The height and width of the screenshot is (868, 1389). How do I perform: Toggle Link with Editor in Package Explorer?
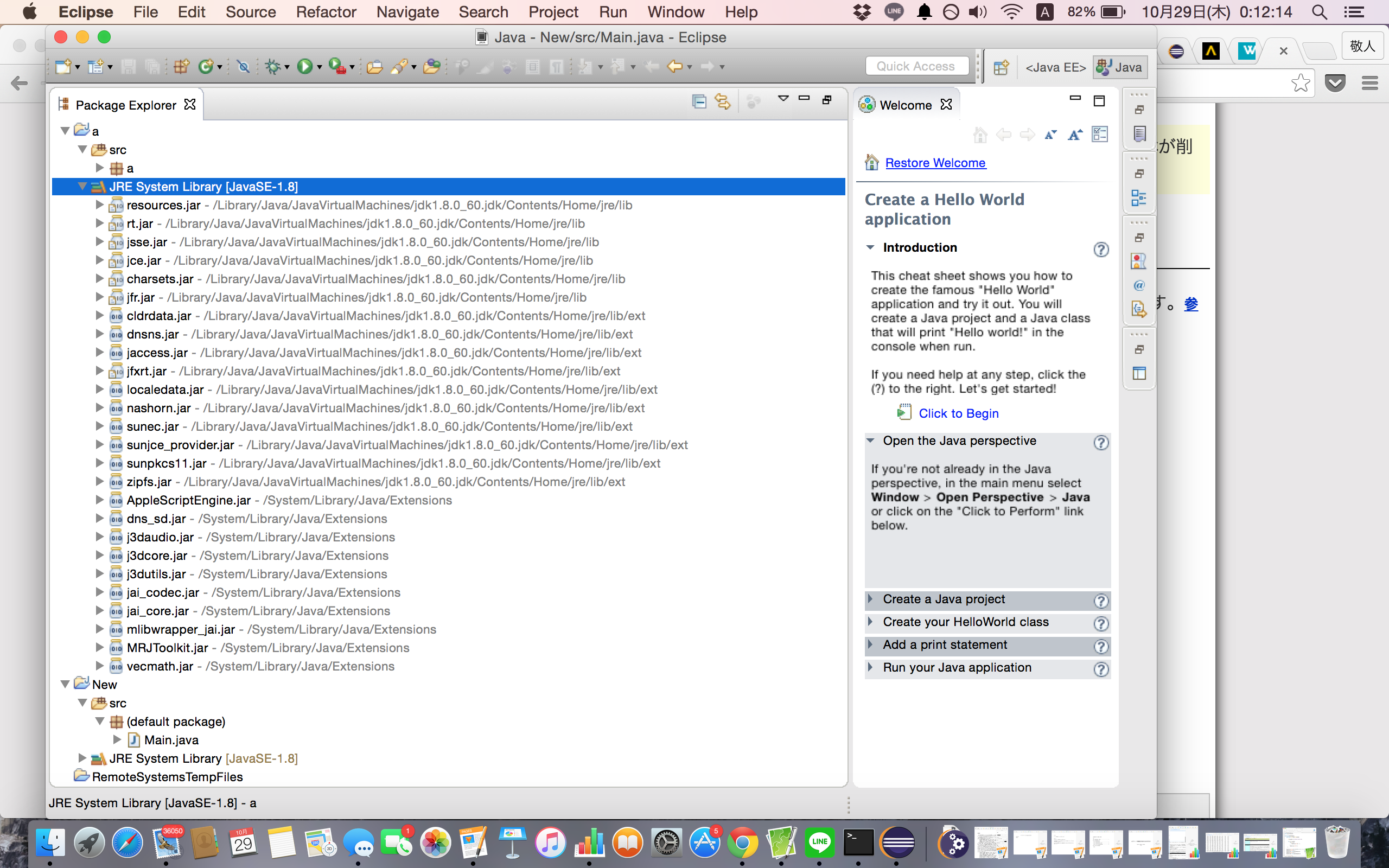(x=723, y=101)
